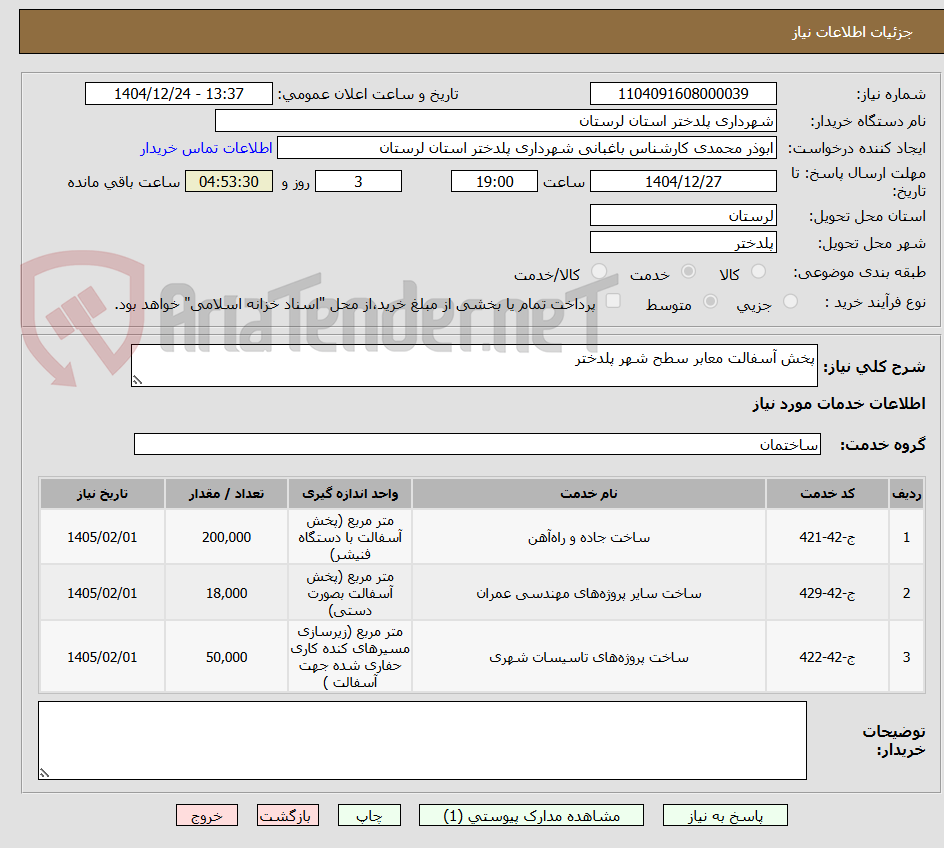Click quantity cell 50,000
Screen dimensions: 944x848
coord(226,657)
